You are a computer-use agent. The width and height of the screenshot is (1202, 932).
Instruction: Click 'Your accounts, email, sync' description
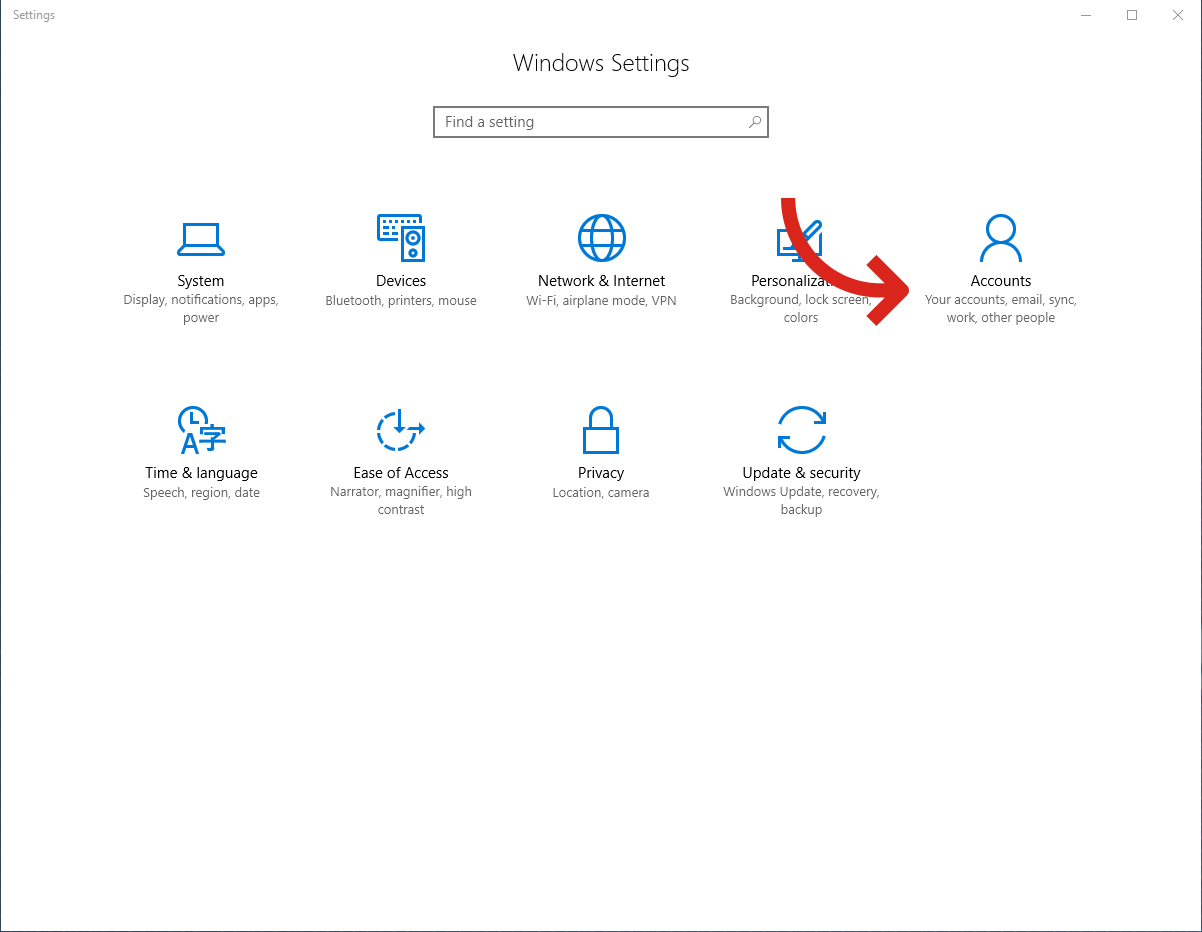coord(1001,309)
